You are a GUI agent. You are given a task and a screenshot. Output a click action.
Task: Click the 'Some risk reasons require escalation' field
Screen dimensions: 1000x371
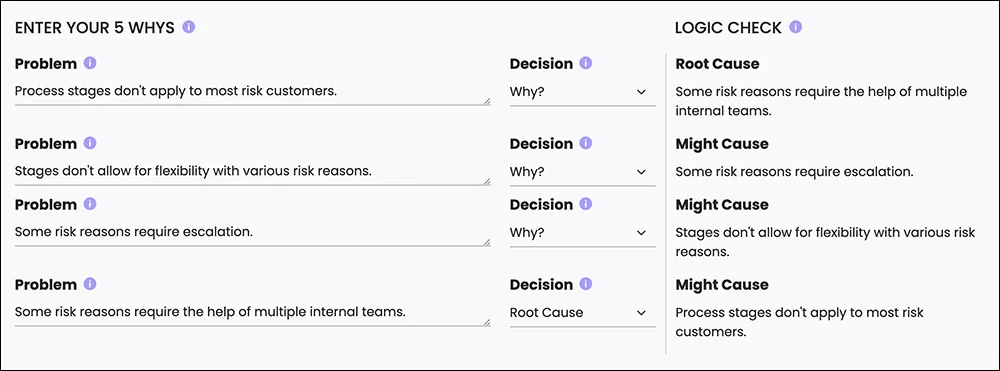tap(253, 233)
